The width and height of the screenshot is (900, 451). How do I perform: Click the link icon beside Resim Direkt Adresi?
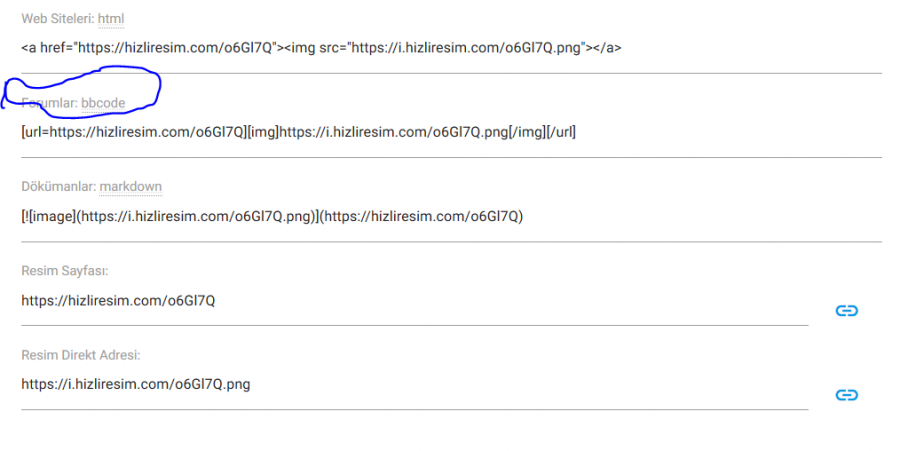(x=846, y=395)
